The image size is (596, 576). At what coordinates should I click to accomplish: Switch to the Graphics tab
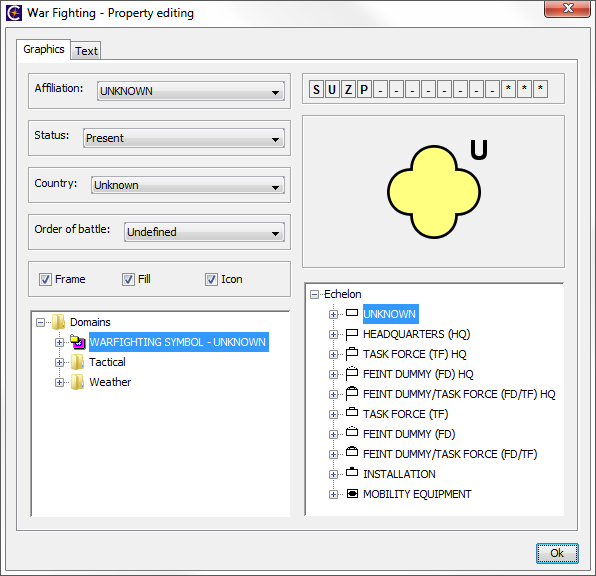coord(43,49)
